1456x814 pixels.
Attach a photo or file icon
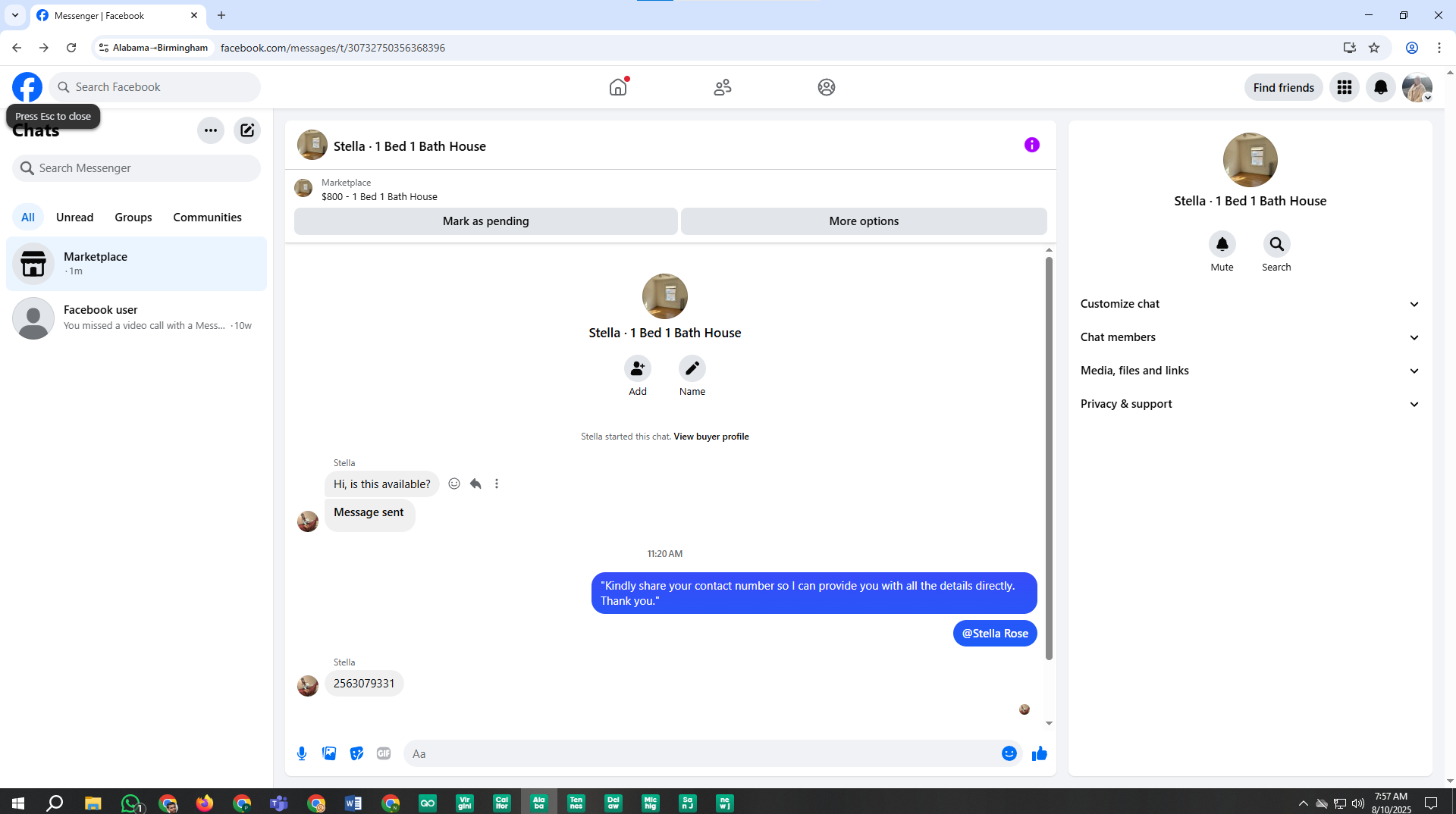coord(329,753)
